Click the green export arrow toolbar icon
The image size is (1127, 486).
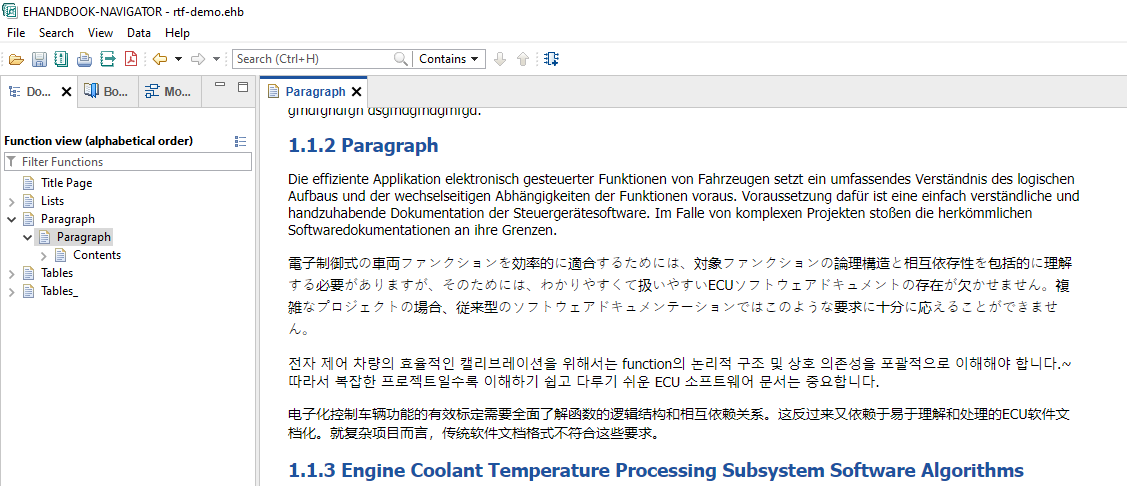pyautogui.click(x=107, y=59)
